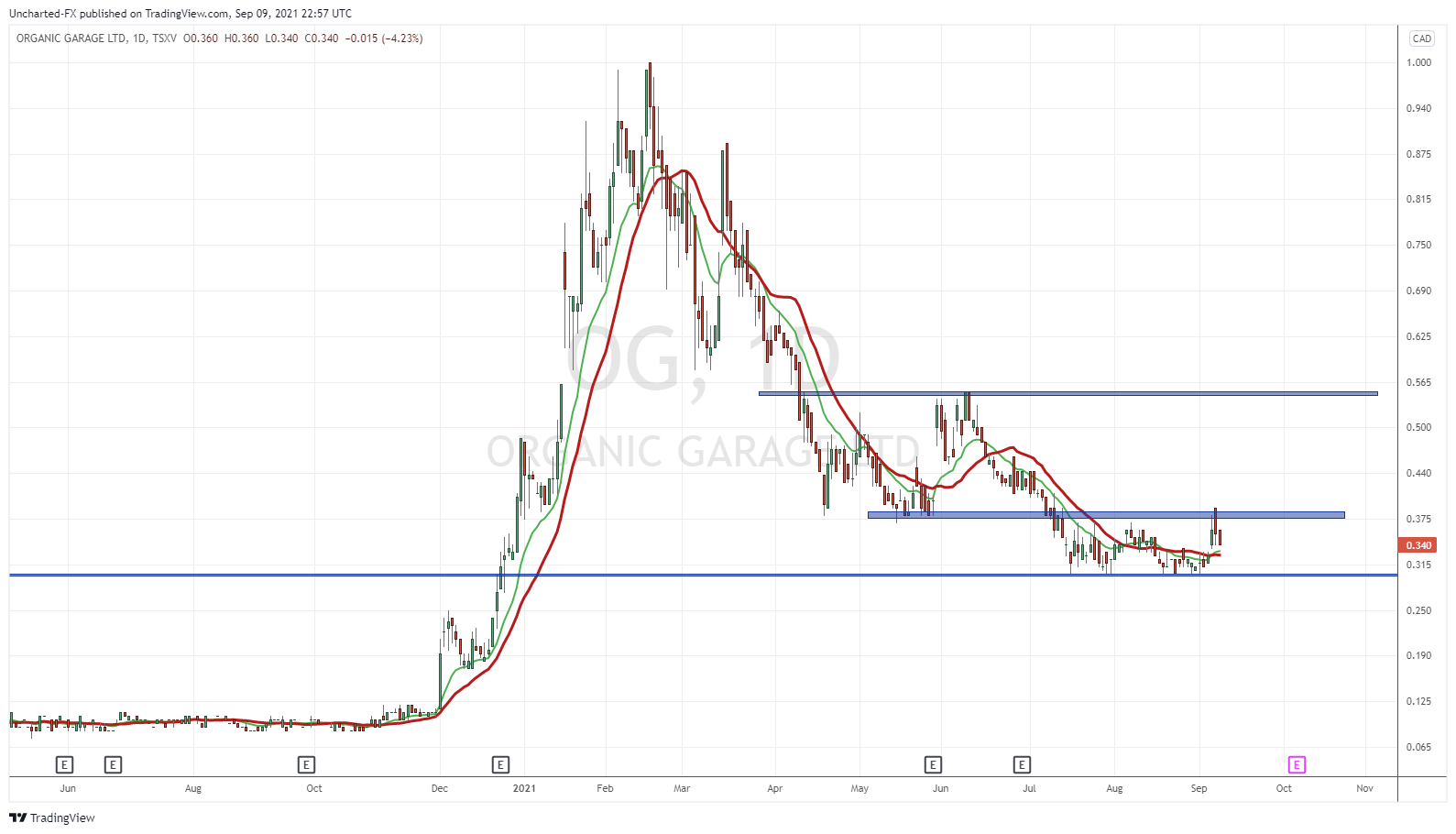Click the close value C0.340
The width and height of the screenshot is (1456, 834).
point(322,38)
